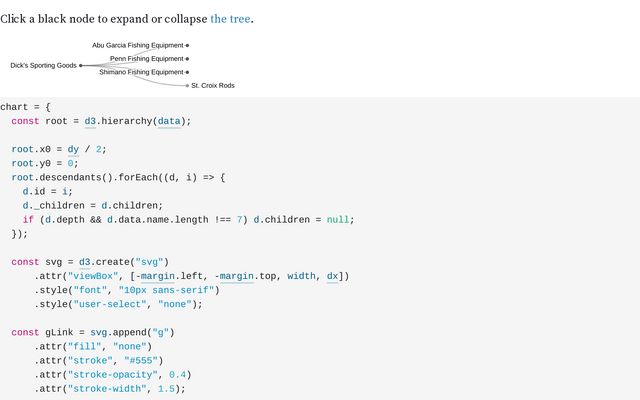Open "the tree" link in the description

(230, 18)
